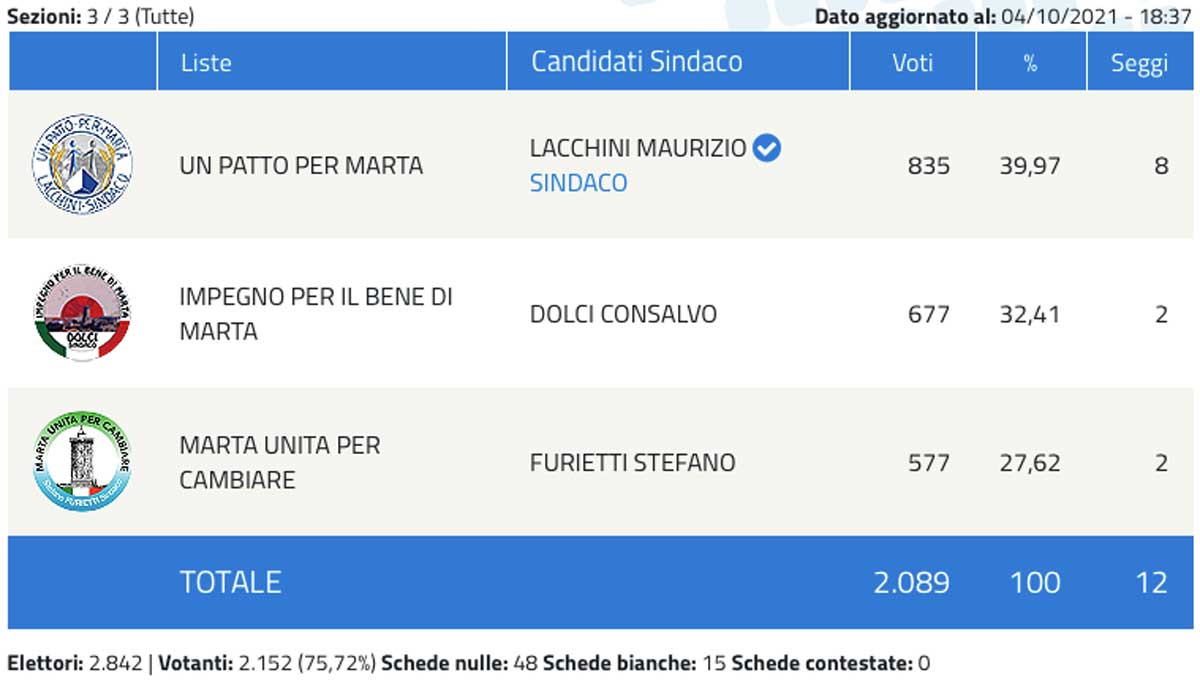Click candidate name LACCHINI MAURIZIO
1200x686 pixels.
pos(638,148)
